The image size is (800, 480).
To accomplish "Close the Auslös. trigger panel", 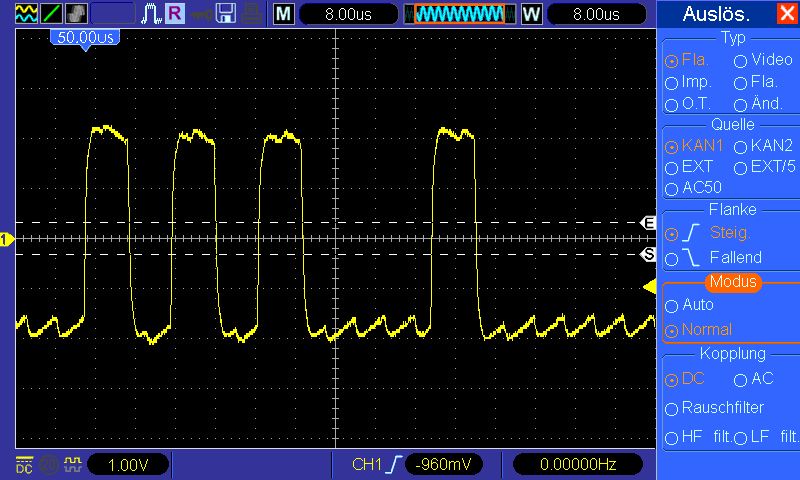I will tap(786, 13).
